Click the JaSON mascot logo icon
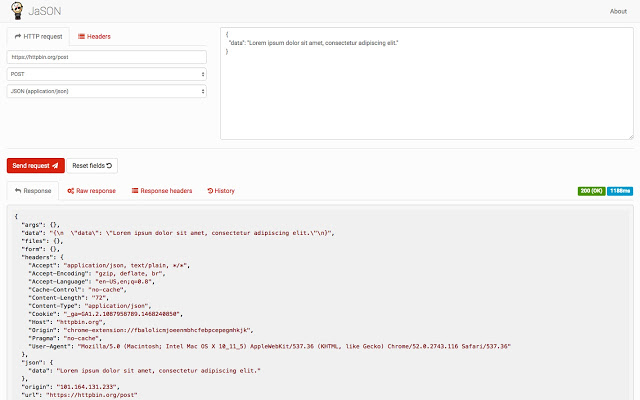Viewport: 640px width, 400px height. coord(17,11)
